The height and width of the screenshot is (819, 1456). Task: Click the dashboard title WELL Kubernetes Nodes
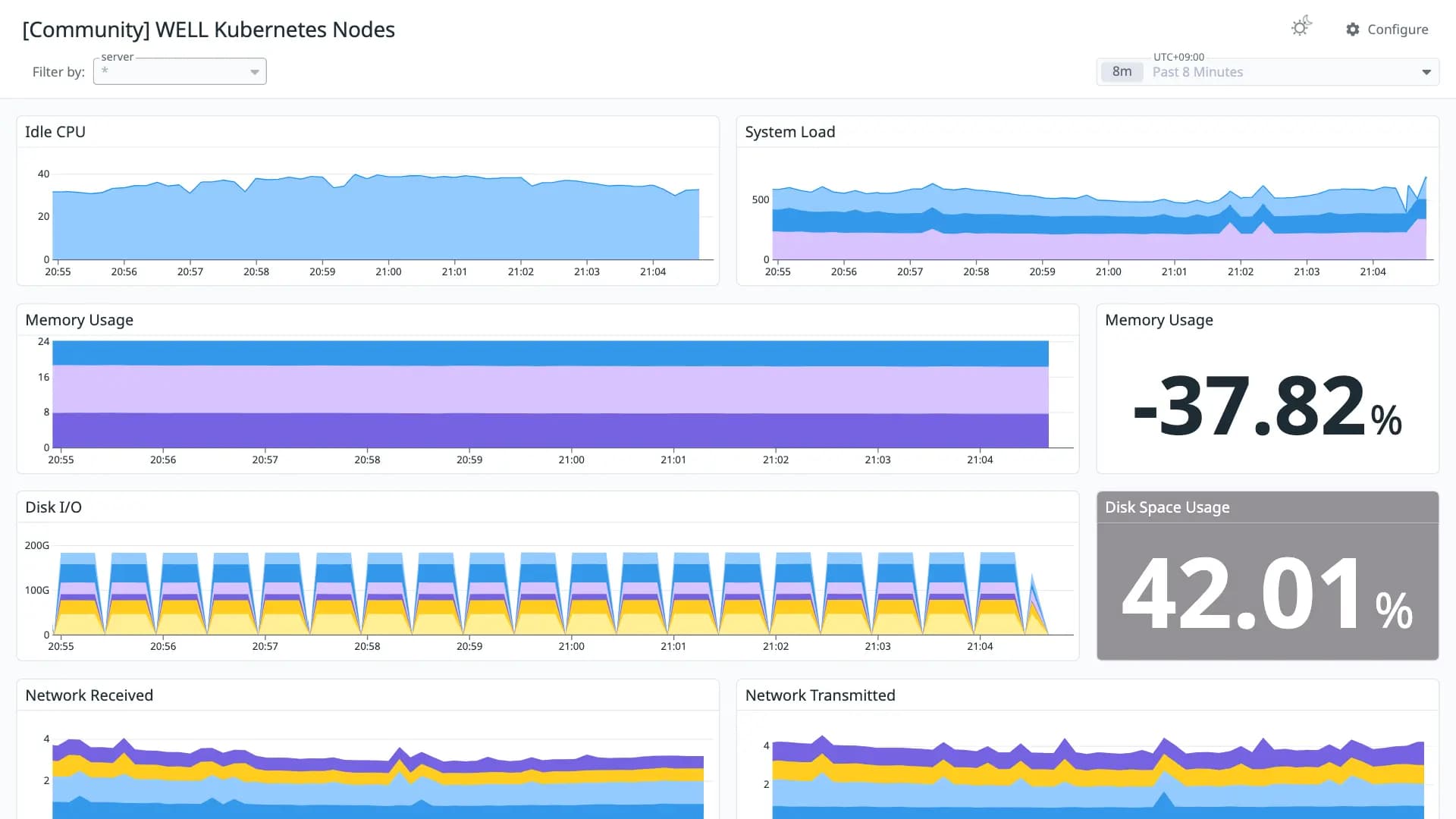point(209,30)
